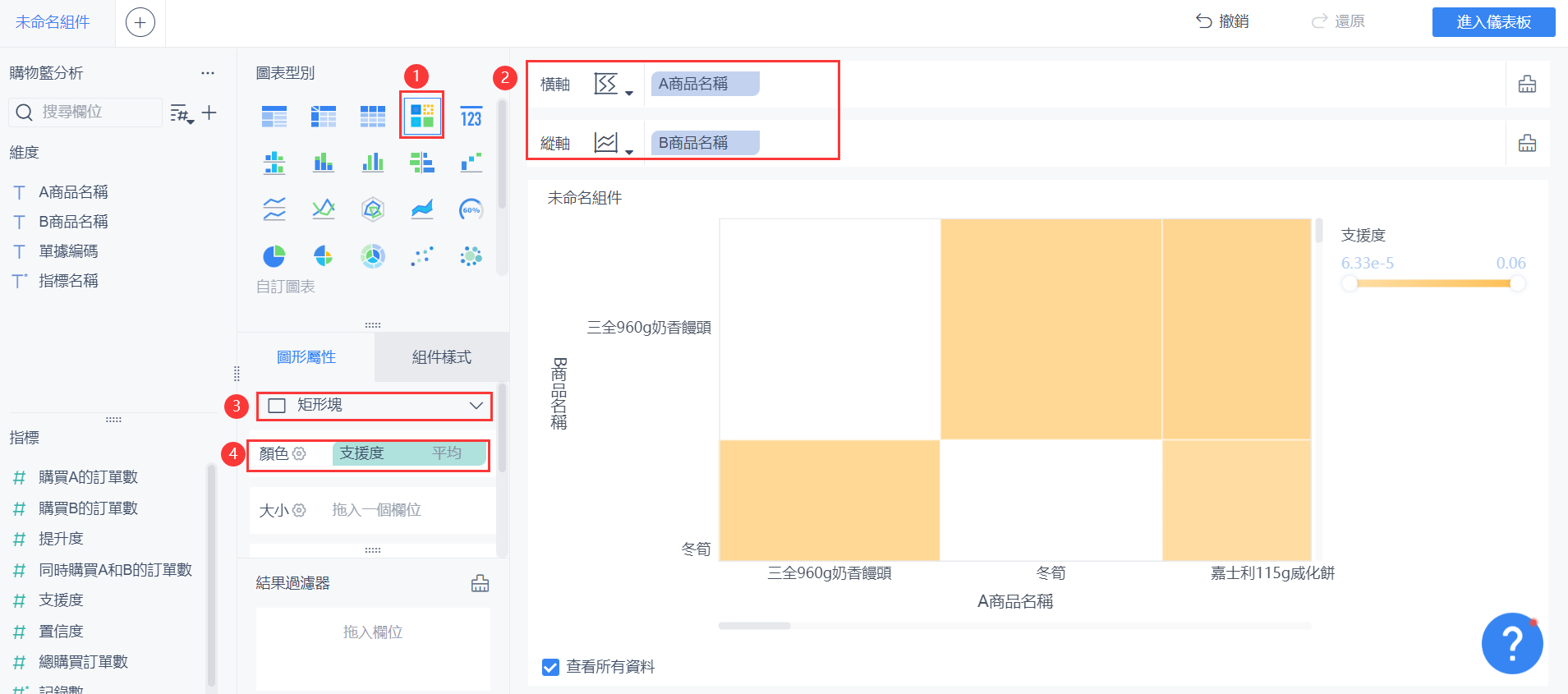Open the help question mark bubble
This screenshot has height=694, width=1568.
coord(1512,643)
